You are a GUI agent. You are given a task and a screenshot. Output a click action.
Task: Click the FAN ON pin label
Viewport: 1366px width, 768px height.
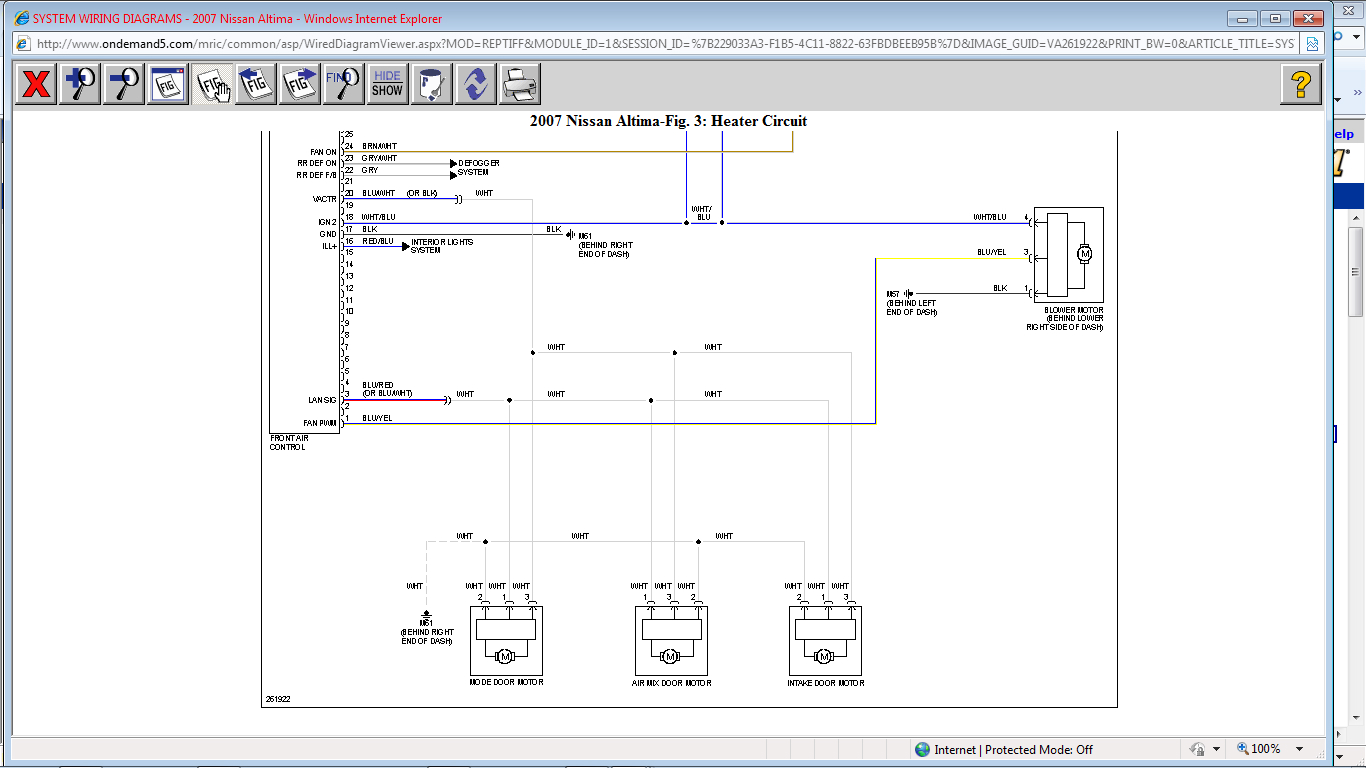pos(323,151)
